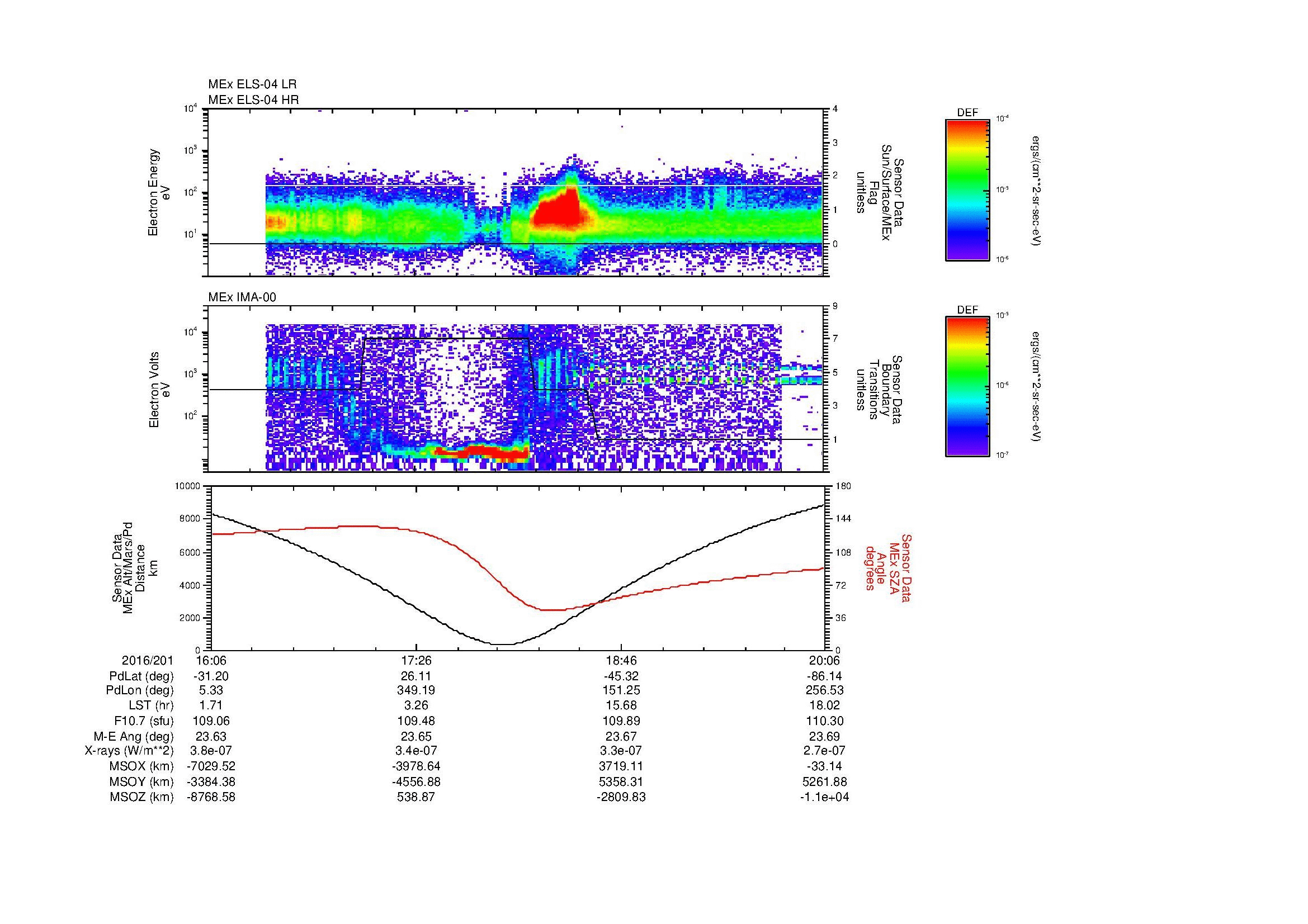1308x924 pixels.
Task: Click the black altitude curve minimum
Action: [x=503, y=644]
